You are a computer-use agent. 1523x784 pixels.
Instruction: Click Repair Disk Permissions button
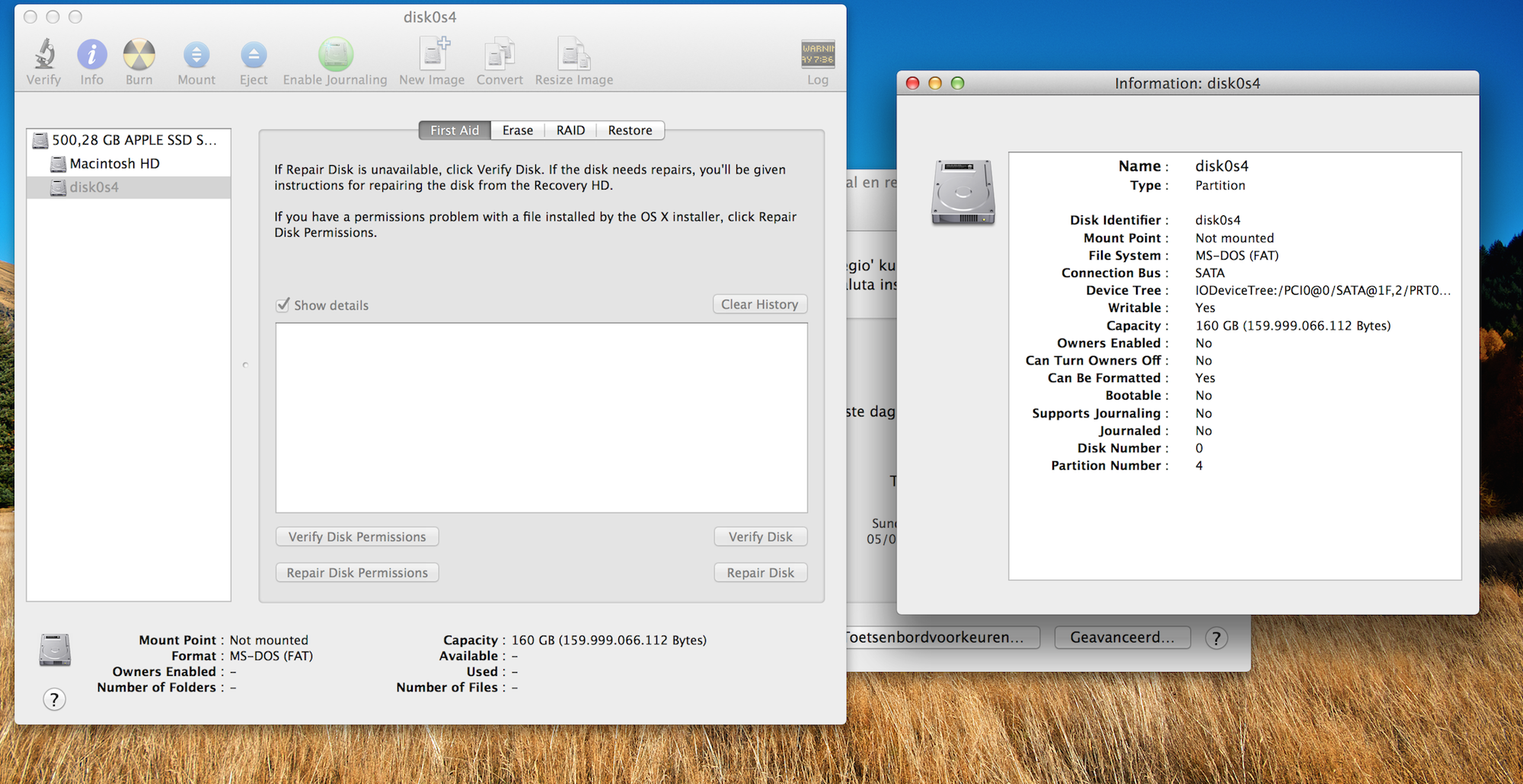pos(357,572)
